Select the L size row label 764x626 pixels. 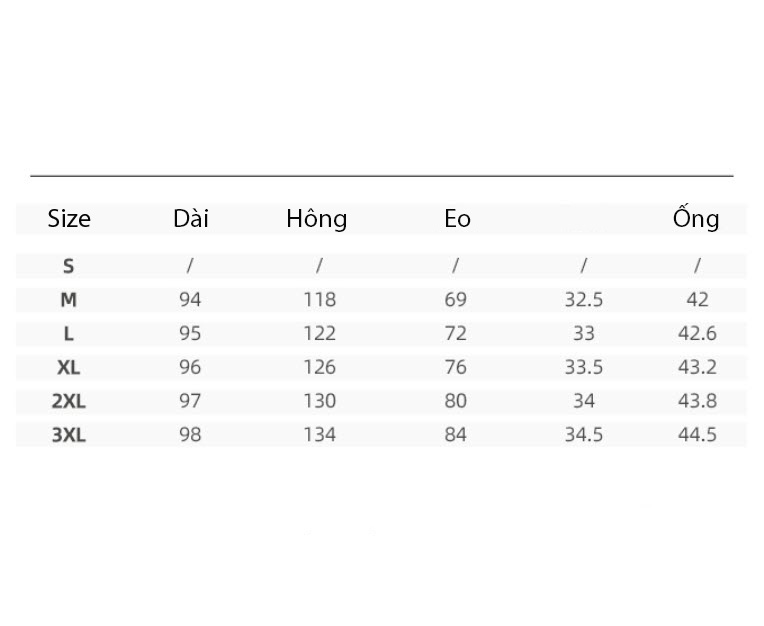(x=68, y=334)
